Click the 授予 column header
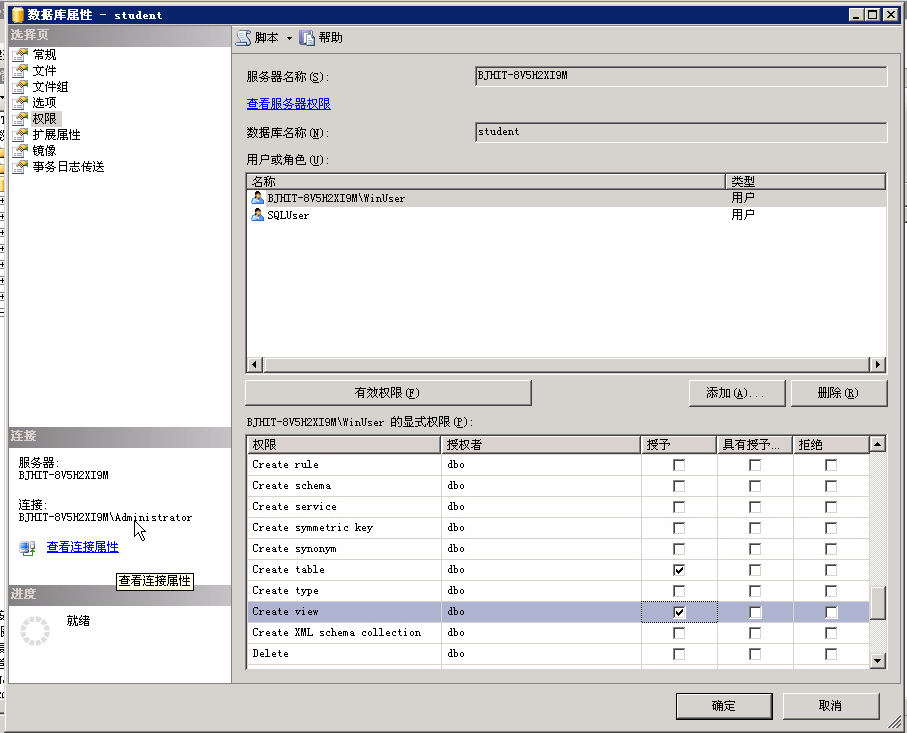This screenshot has width=907, height=733. (679, 444)
